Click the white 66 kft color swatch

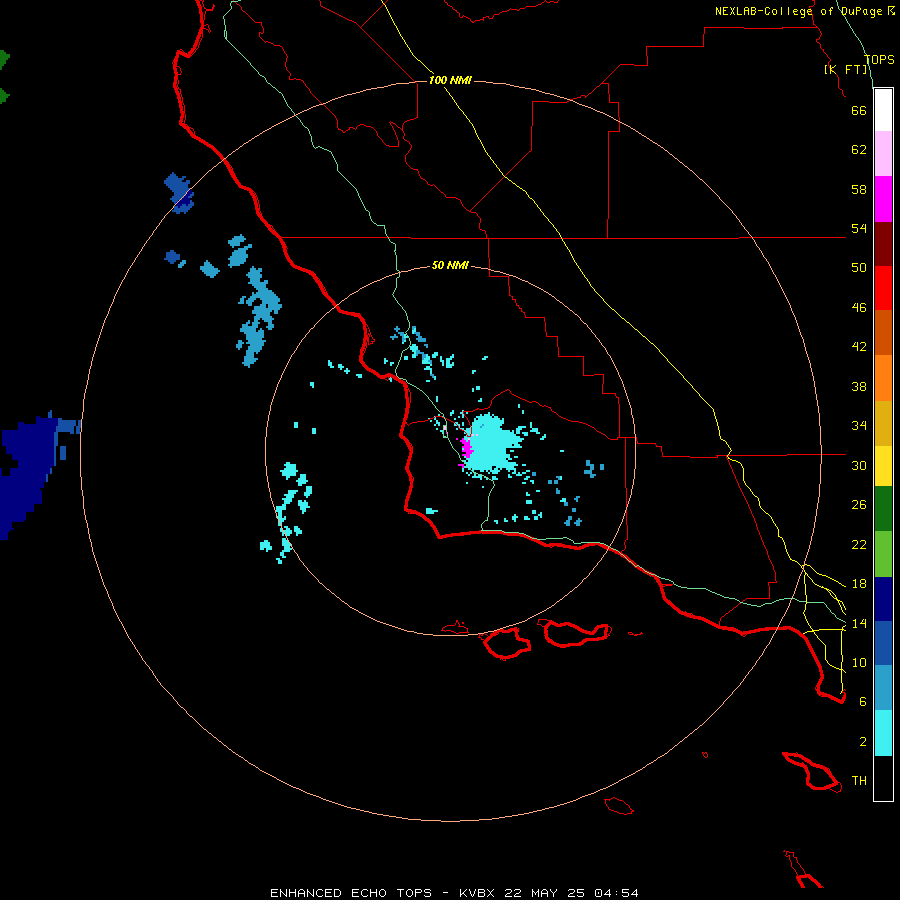(883, 110)
